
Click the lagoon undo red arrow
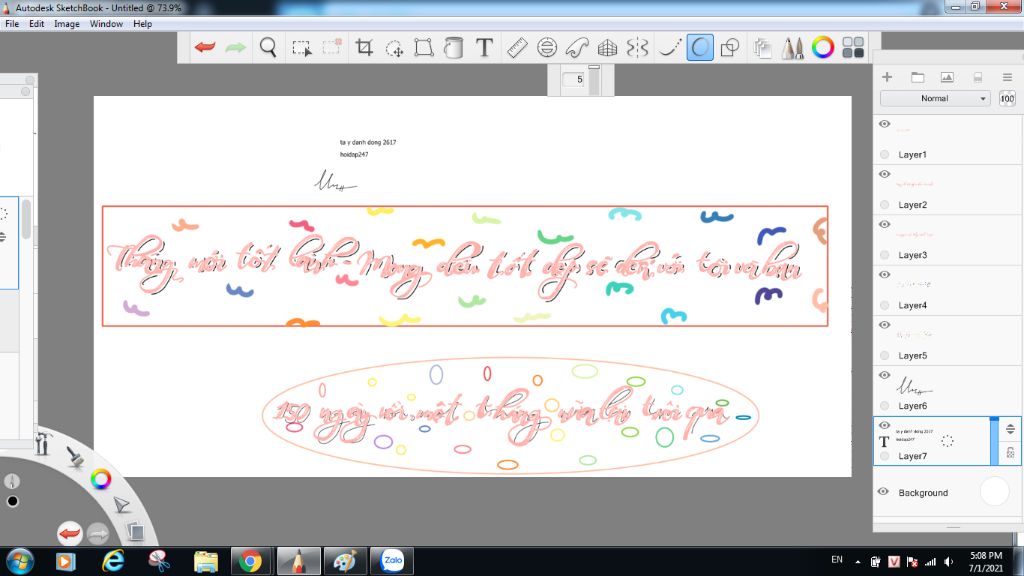69,534
